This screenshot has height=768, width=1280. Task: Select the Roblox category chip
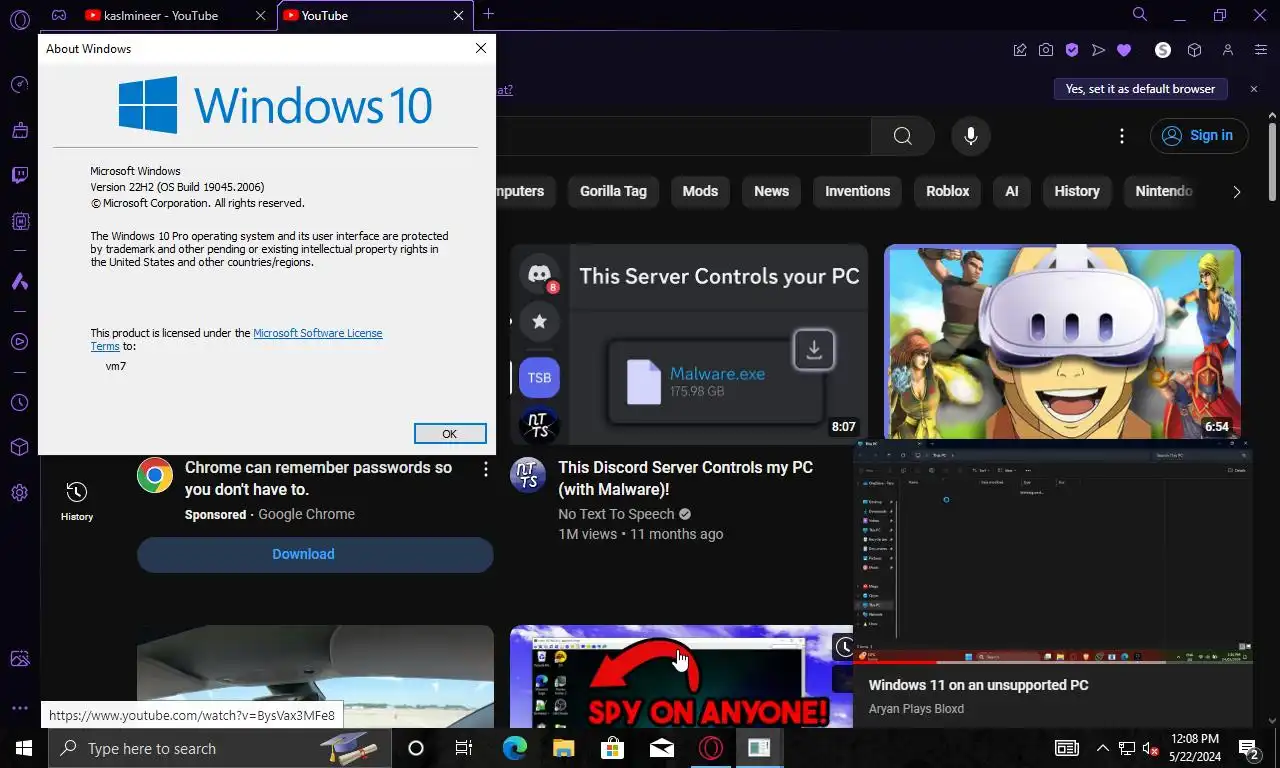click(947, 191)
